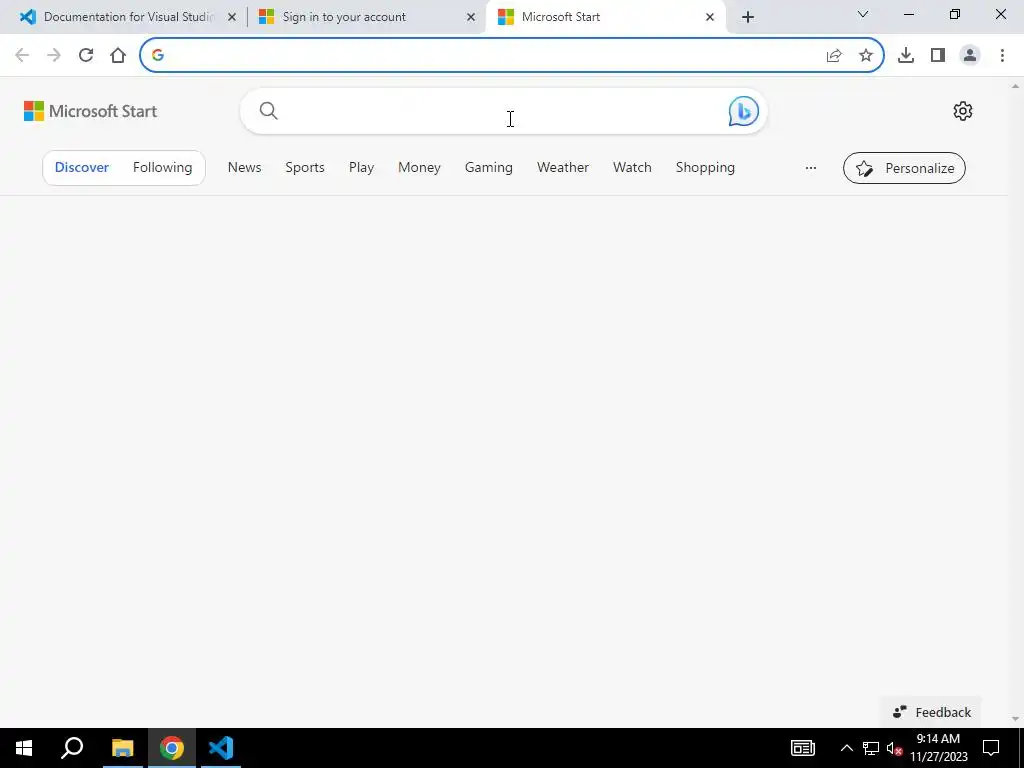Open the Windows Start menu
This screenshot has width=1024, height=768.
click(x=24, y=748)
